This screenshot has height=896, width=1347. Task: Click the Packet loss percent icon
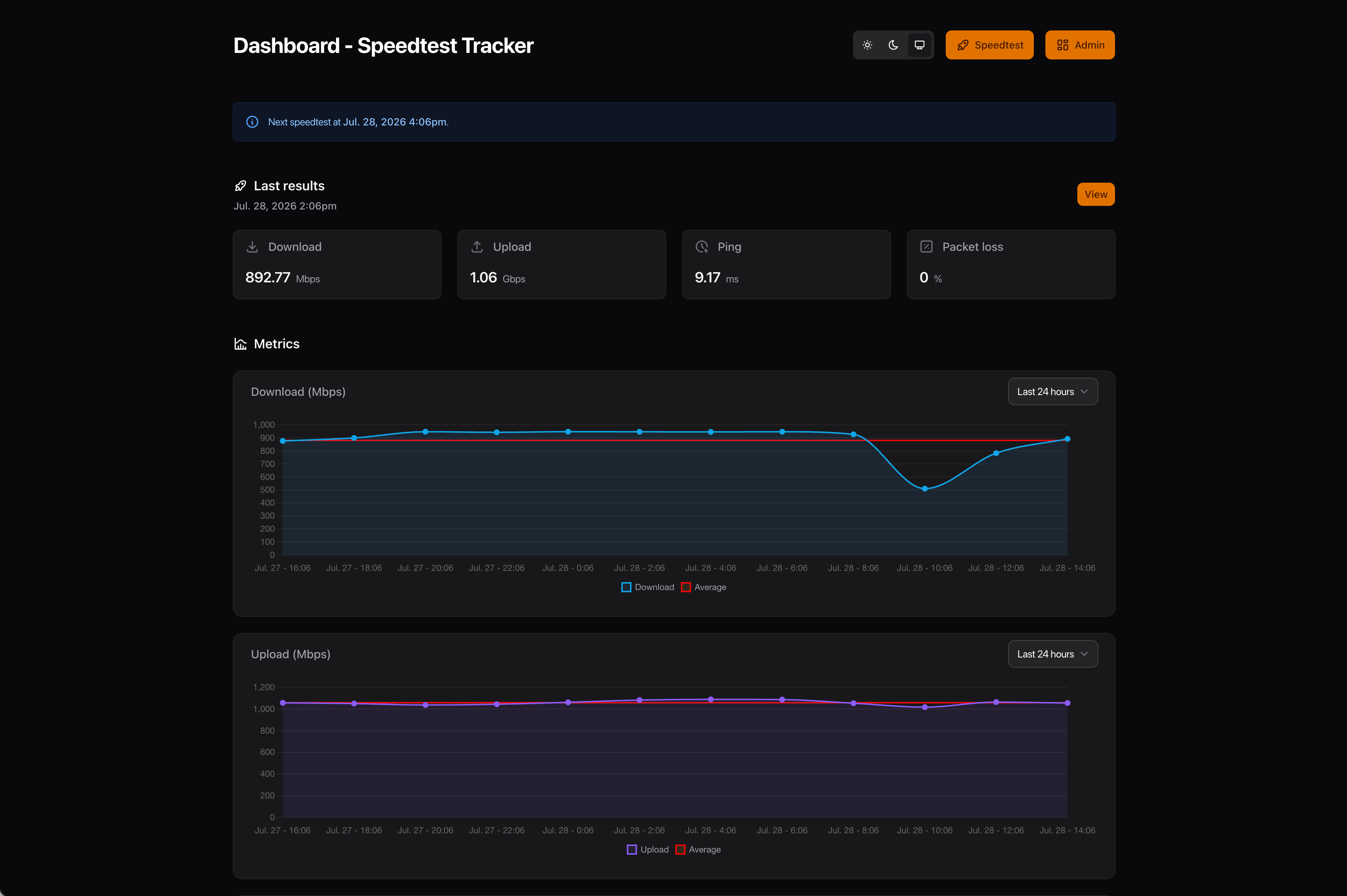pyautogui.click(x=927, y=247)
